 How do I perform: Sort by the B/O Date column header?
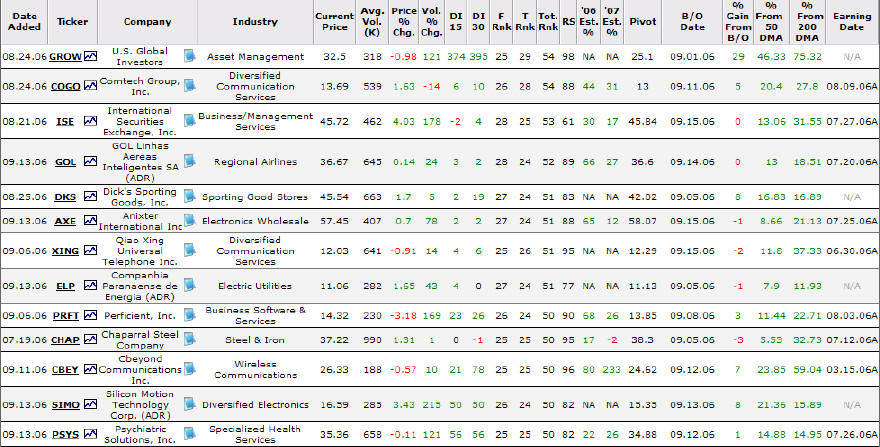tap(693, 22)
